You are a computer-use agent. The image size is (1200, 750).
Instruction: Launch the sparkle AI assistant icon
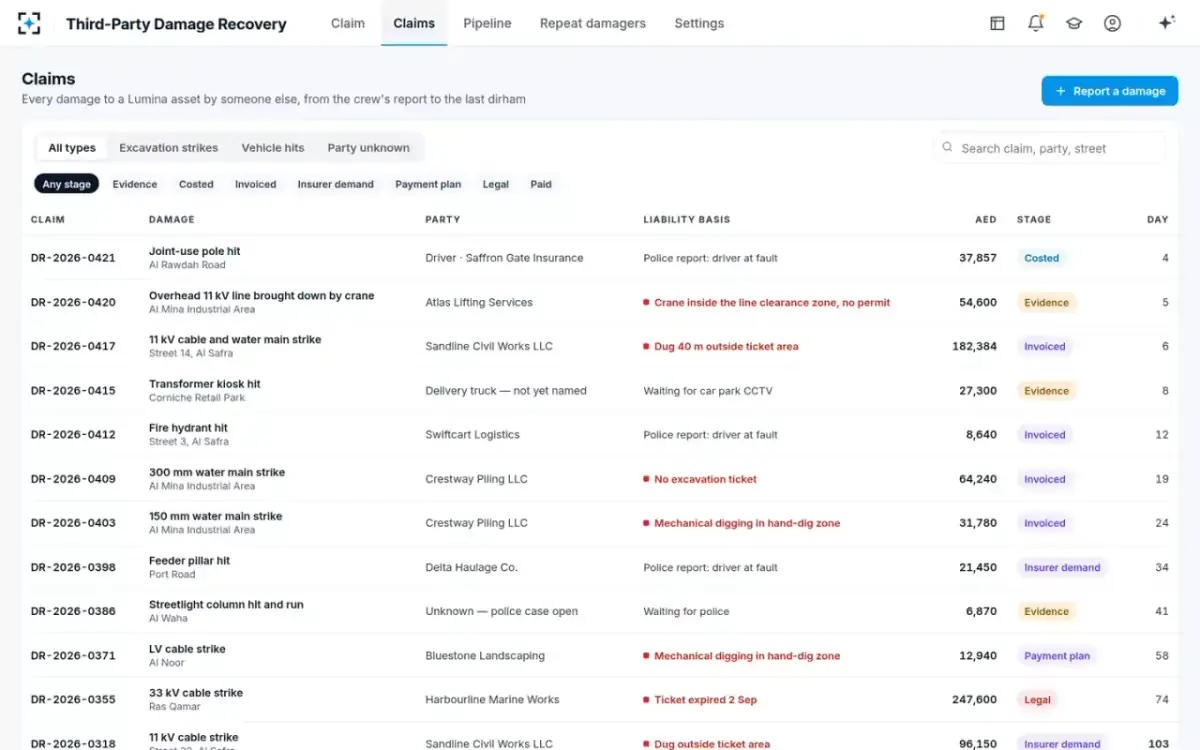click(x=1166, y=23)
